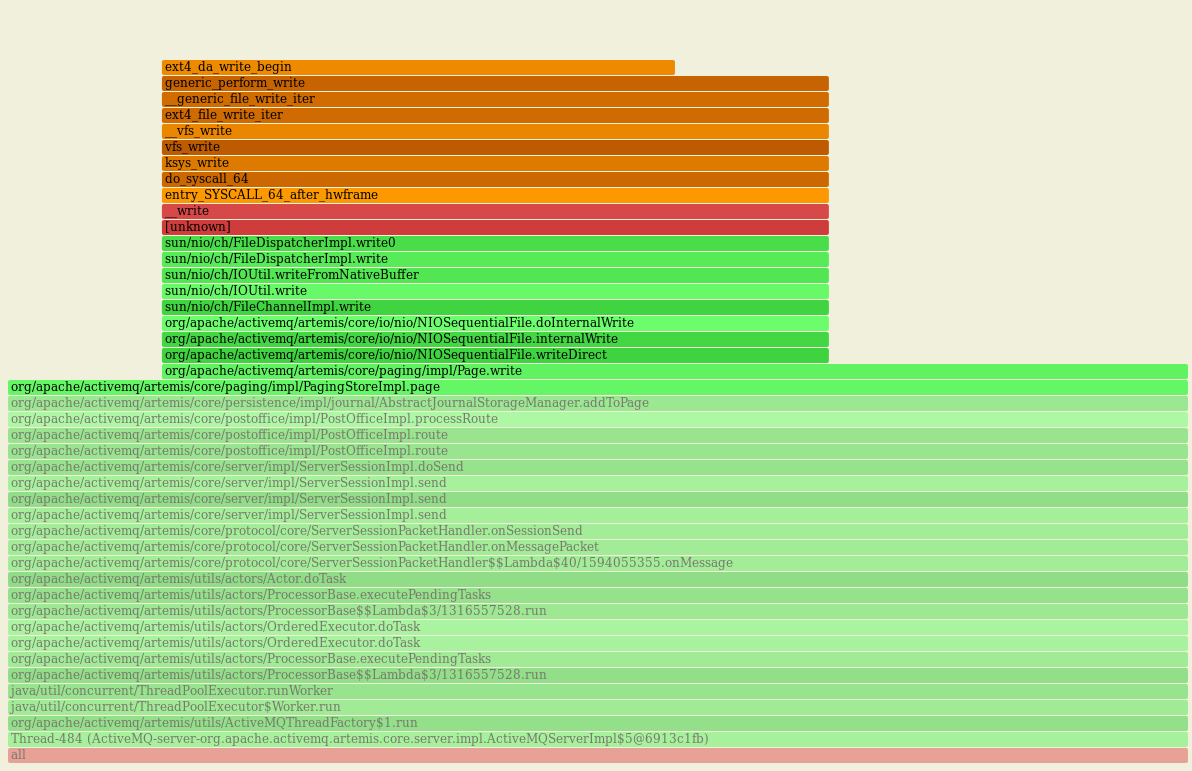
Task: Click the NIOSequentialFile.internalWrite frame
Action: coord(495,339)
